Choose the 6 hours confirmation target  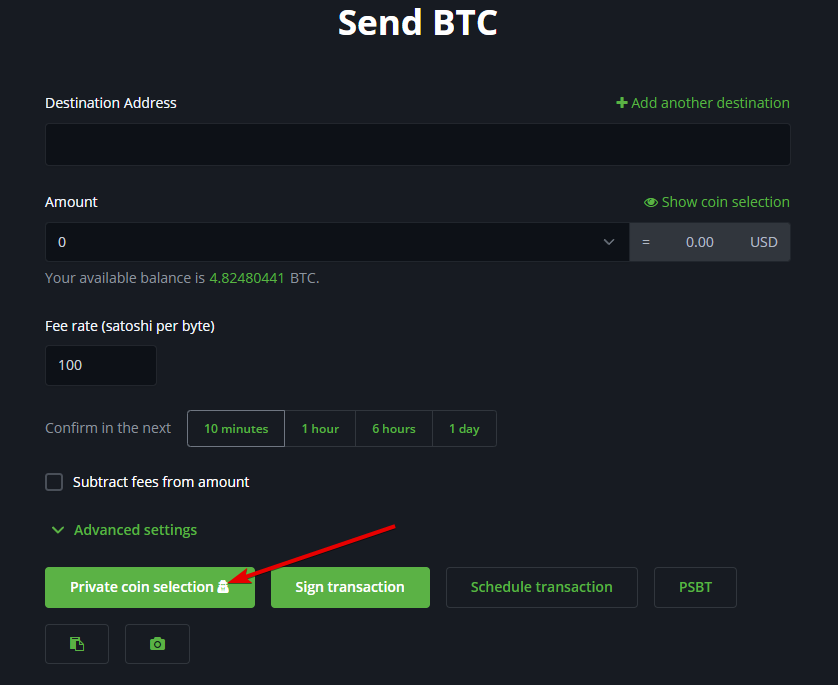[394, 429]
